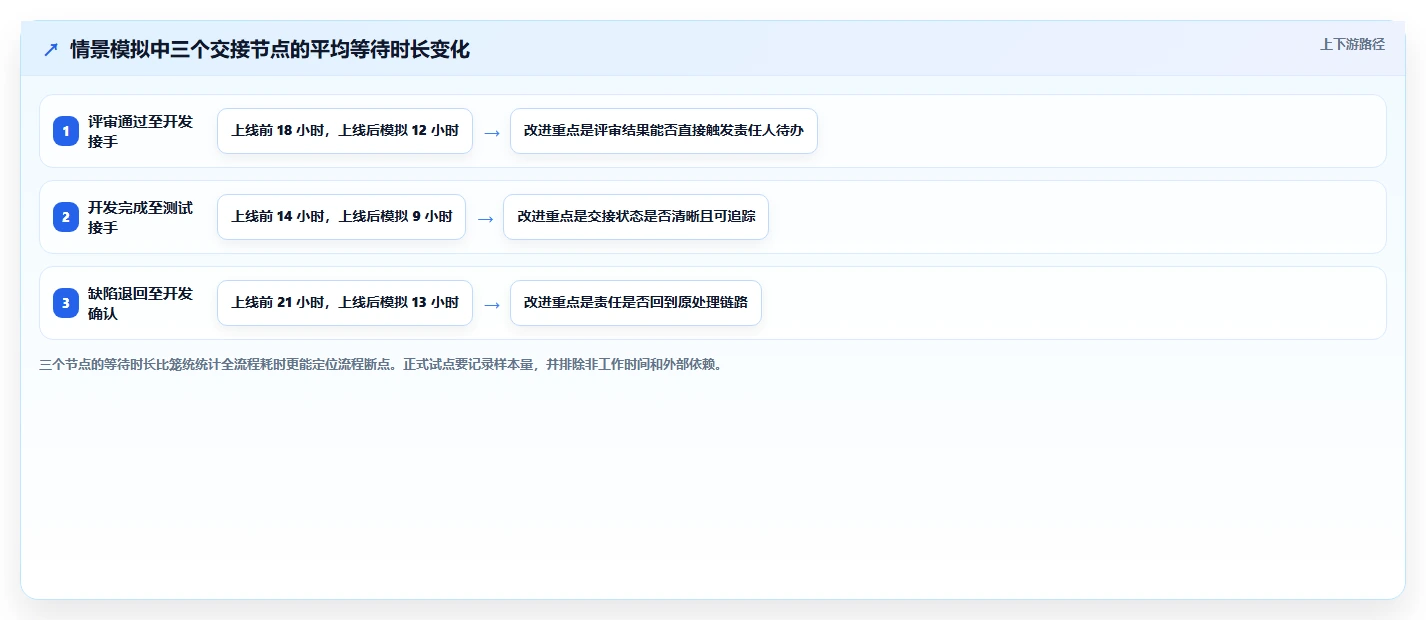Click the 上下游路径 label in the header
Image resolution: width=1426 pixels, height=620 pixels.
tap(1352, 44)
